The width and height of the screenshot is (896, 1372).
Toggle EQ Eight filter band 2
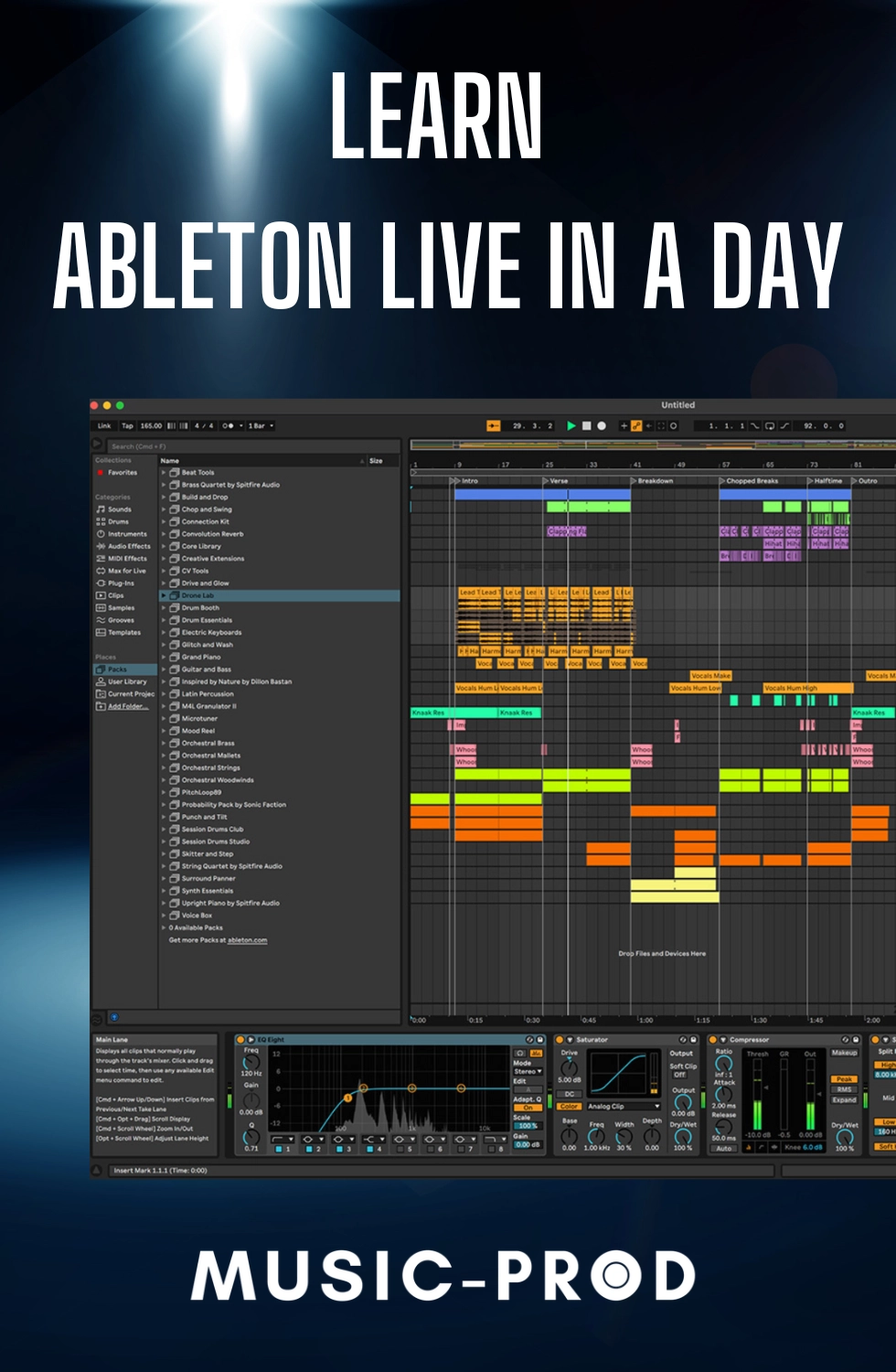coord(308,1149)
